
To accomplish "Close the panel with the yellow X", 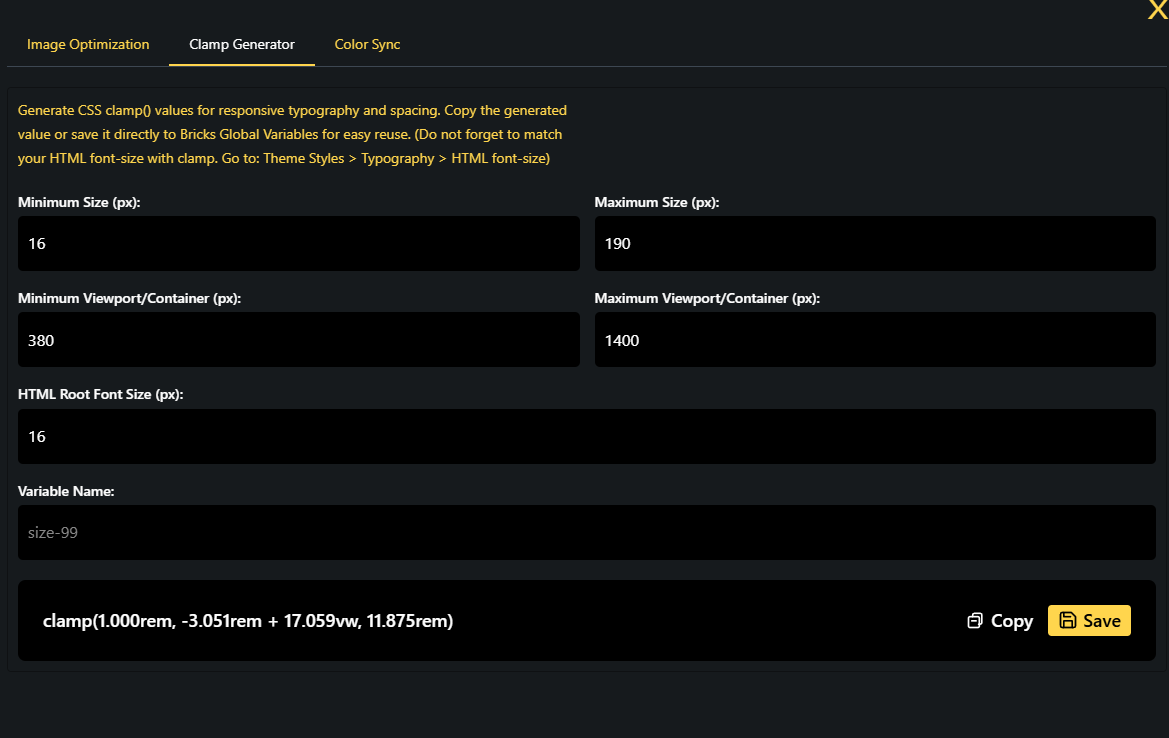I will click(x=1157, y=10).
